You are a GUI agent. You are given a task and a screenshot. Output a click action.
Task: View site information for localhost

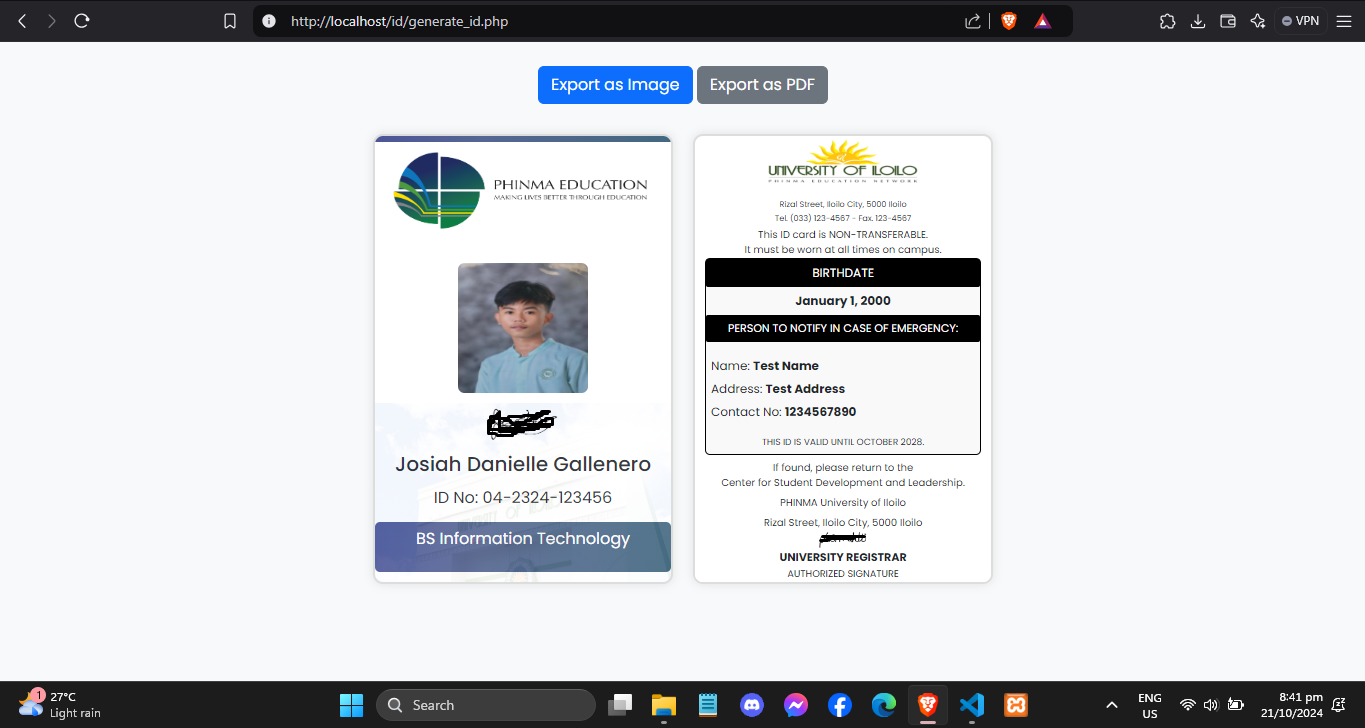(x=268, y=21)
